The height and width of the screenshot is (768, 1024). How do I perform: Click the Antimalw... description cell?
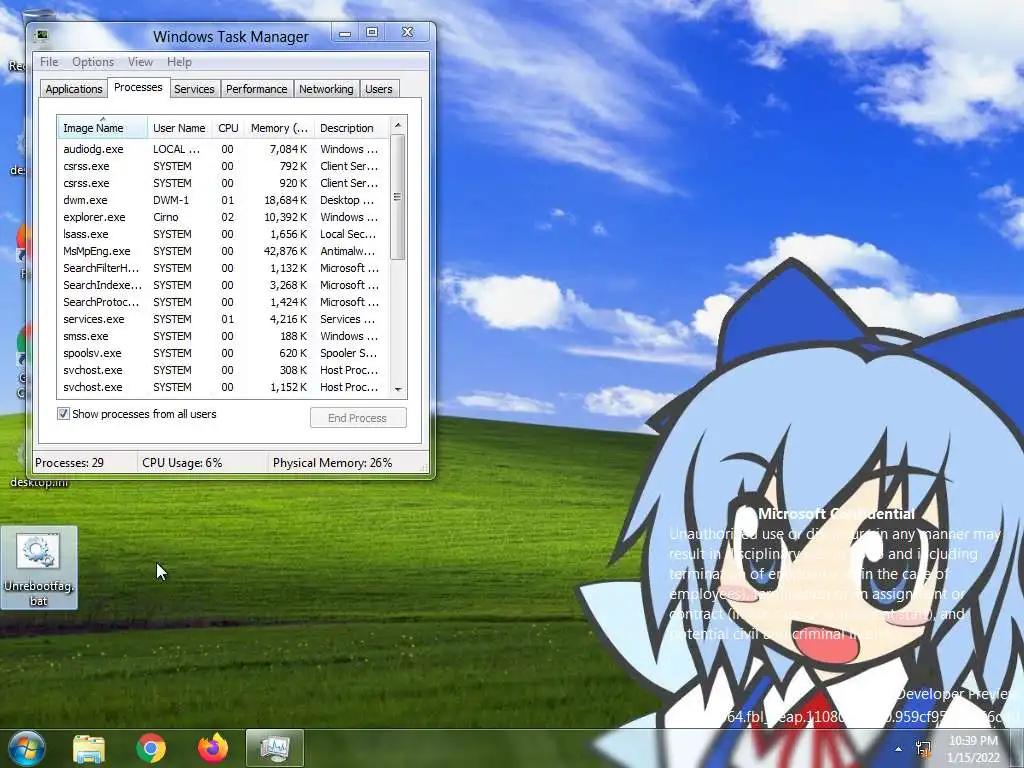(348, 251)
